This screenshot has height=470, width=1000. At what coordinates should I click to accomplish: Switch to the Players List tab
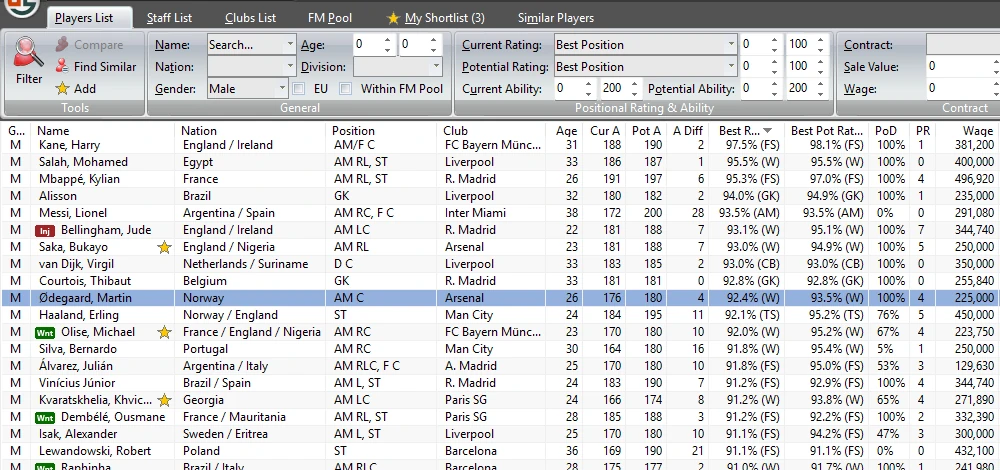coord(84,18)
